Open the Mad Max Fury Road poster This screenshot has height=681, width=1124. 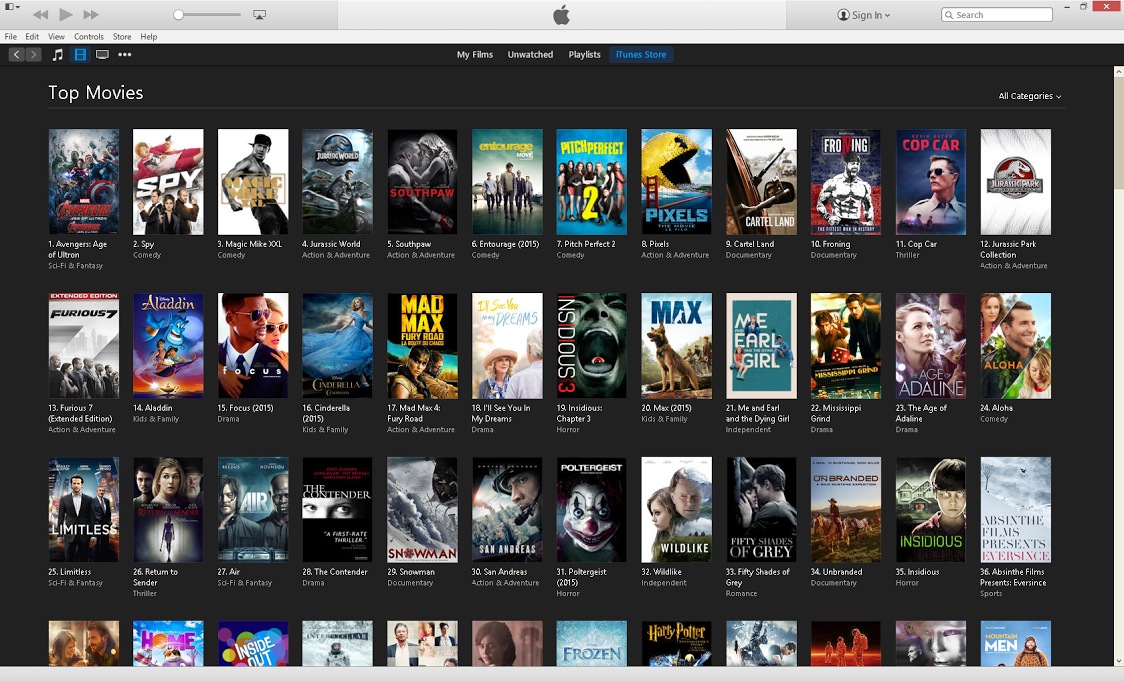[422, 346]
